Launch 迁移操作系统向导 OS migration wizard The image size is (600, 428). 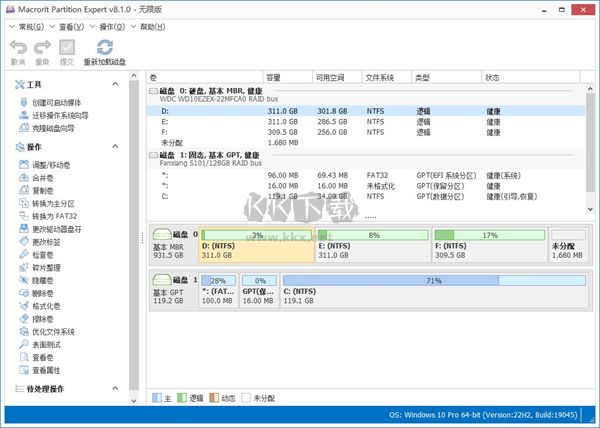[54, 115]
